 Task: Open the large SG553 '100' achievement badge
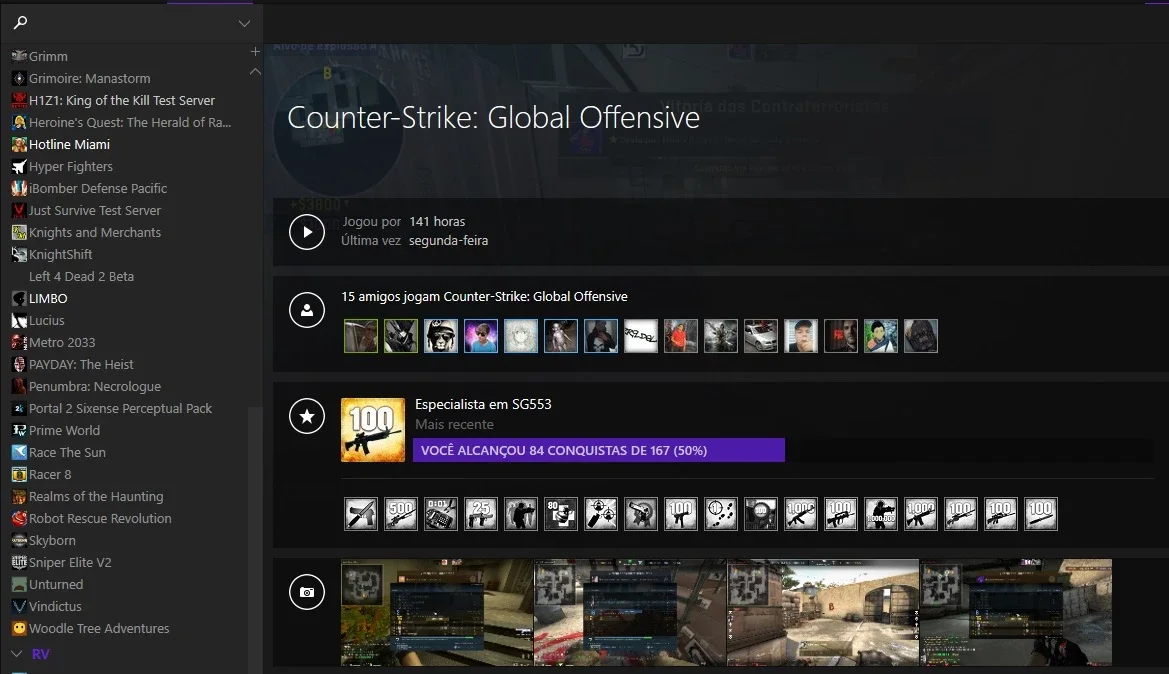point(373,429)
